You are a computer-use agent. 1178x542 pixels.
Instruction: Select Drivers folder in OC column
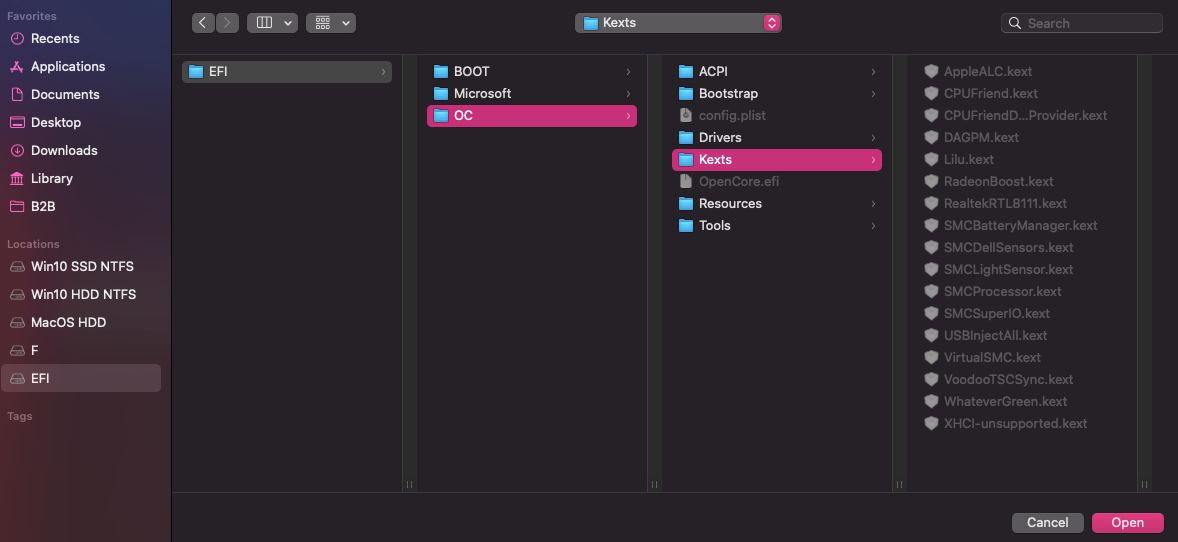pos(777,138)
